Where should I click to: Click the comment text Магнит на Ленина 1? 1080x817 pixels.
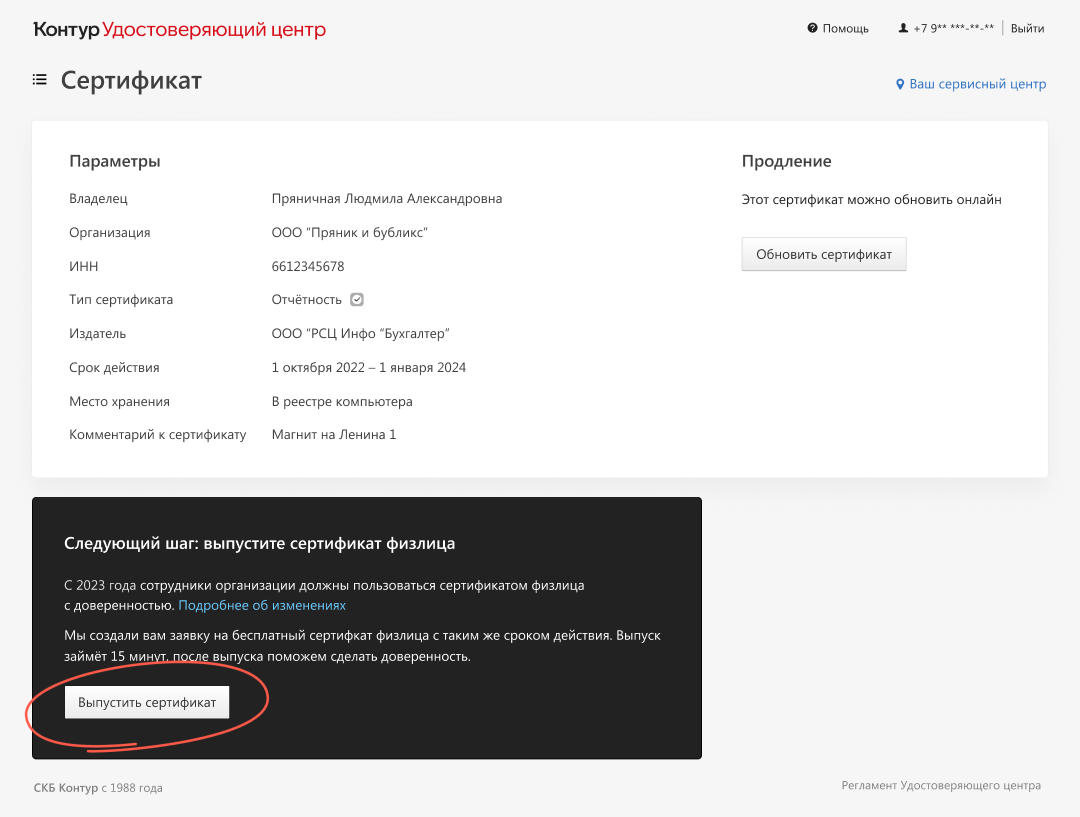334,435
